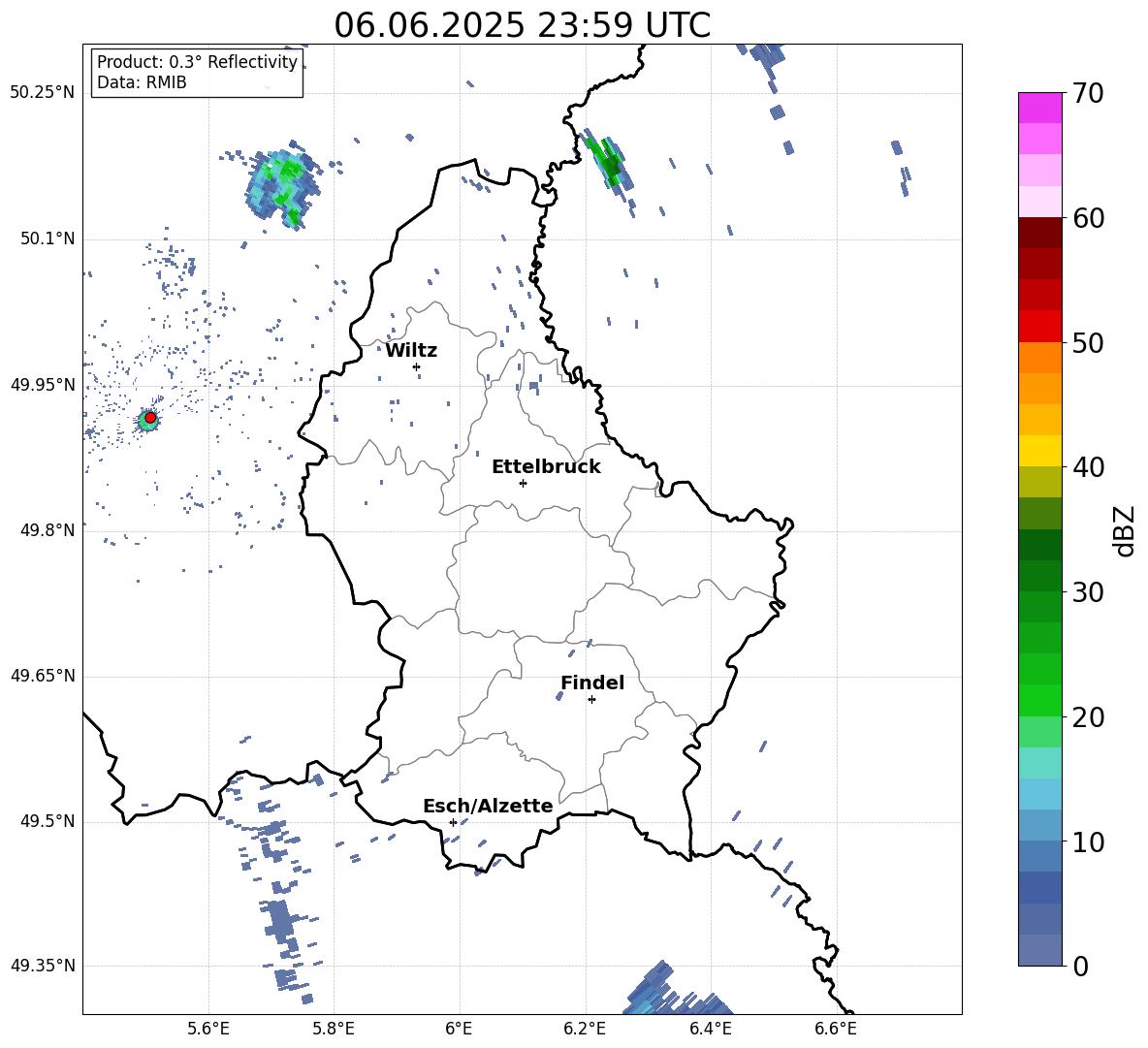Click the colorbar value 70
Screen dimensions: 1148x1048
pos(1088,94)
